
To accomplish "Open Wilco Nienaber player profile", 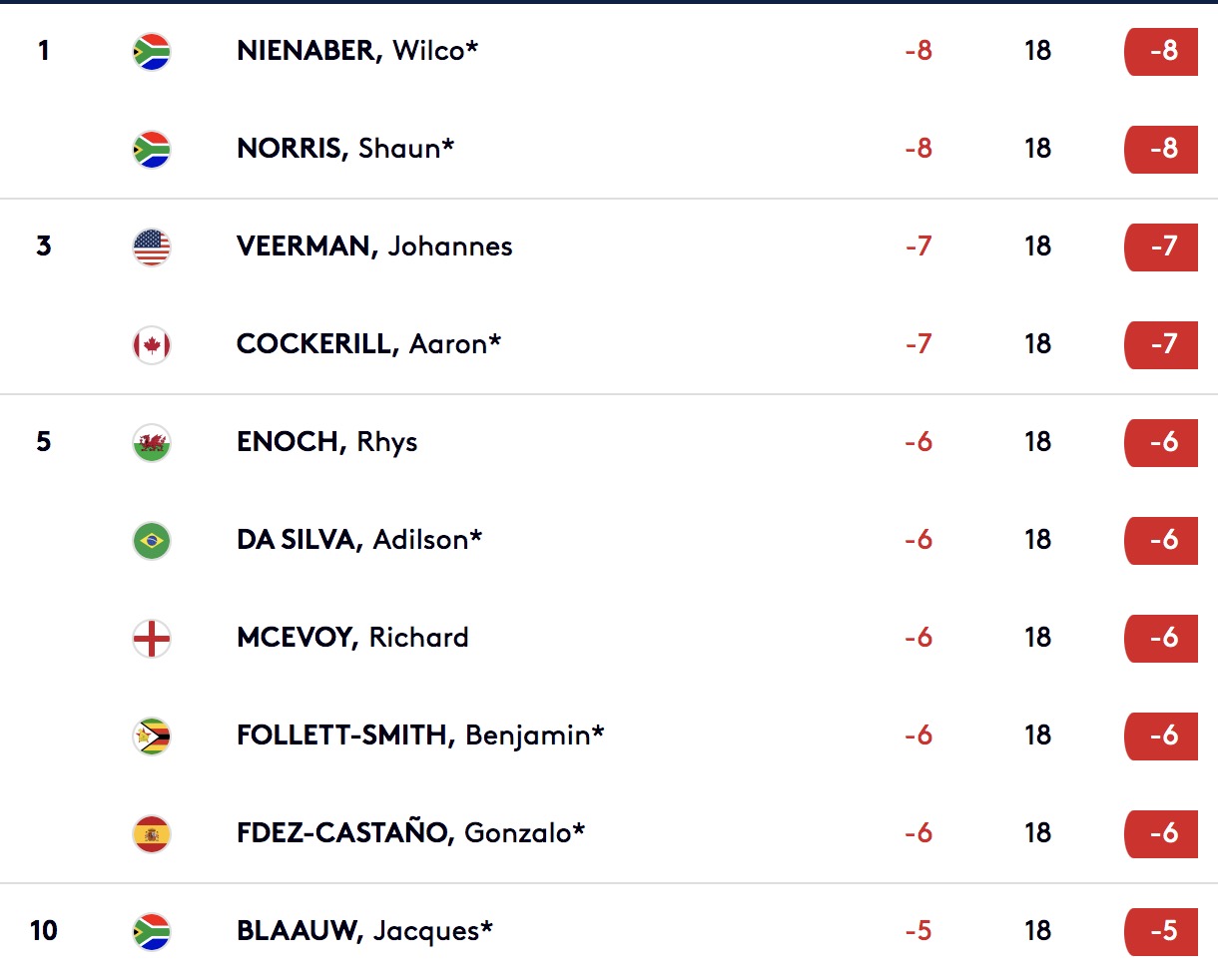I will pos(357,51).
